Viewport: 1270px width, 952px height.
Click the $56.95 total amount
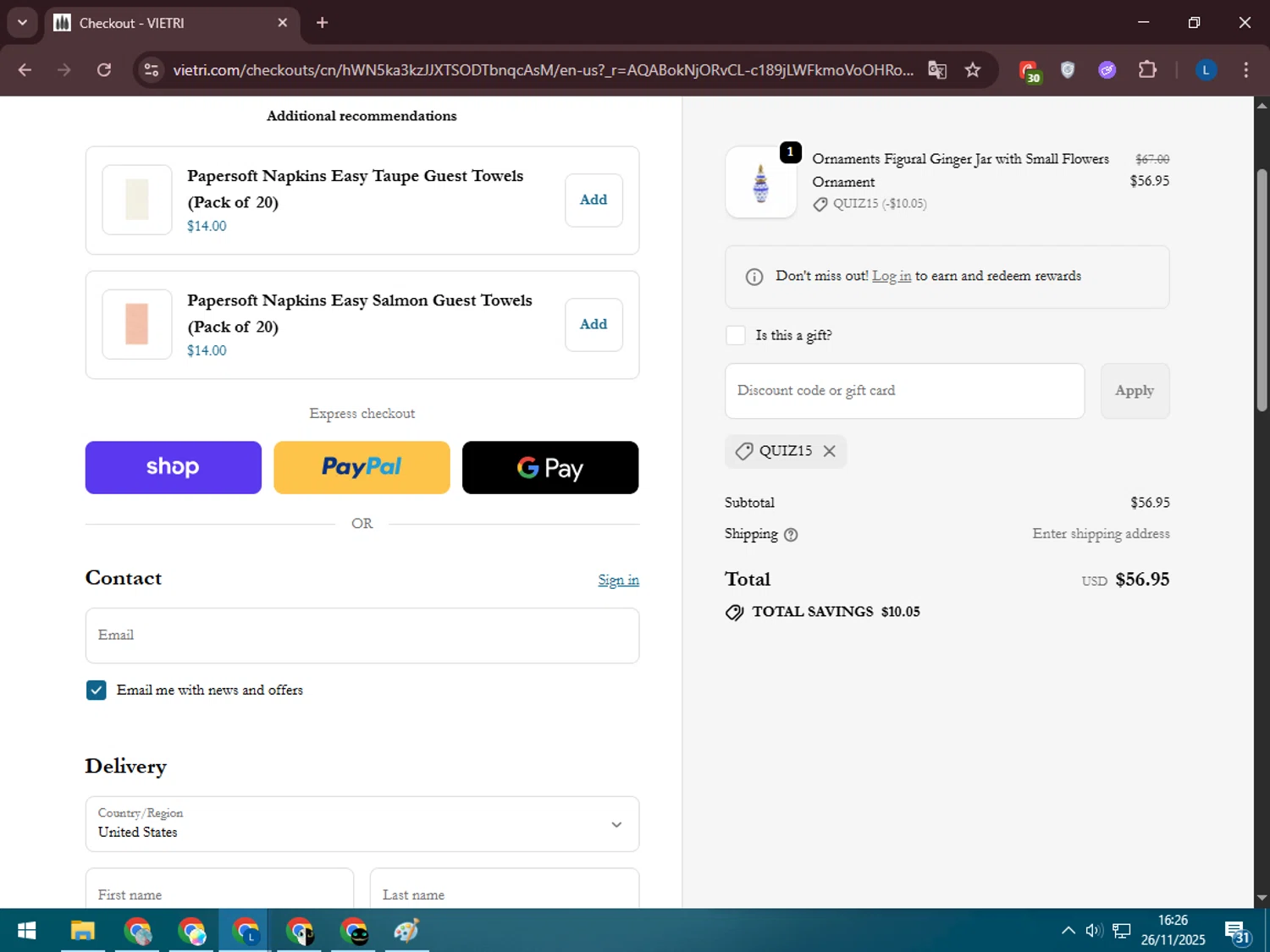pyautogui.click(x=1142, y=580)
